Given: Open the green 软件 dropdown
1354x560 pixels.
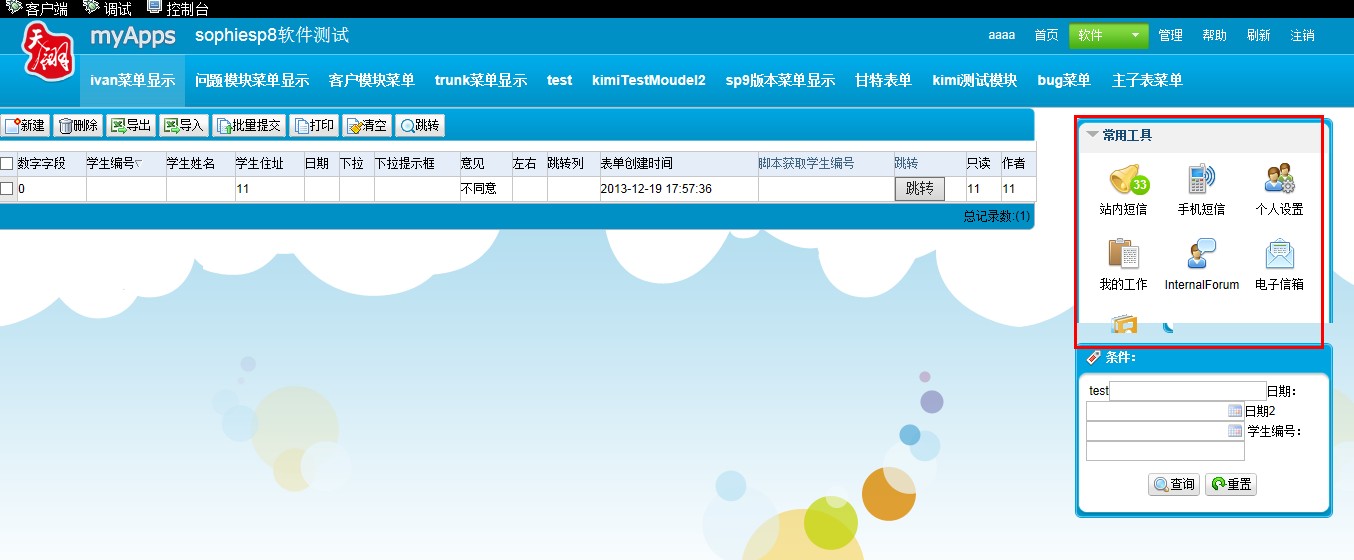Looking at the screenshot, I should click(1108, 35).
